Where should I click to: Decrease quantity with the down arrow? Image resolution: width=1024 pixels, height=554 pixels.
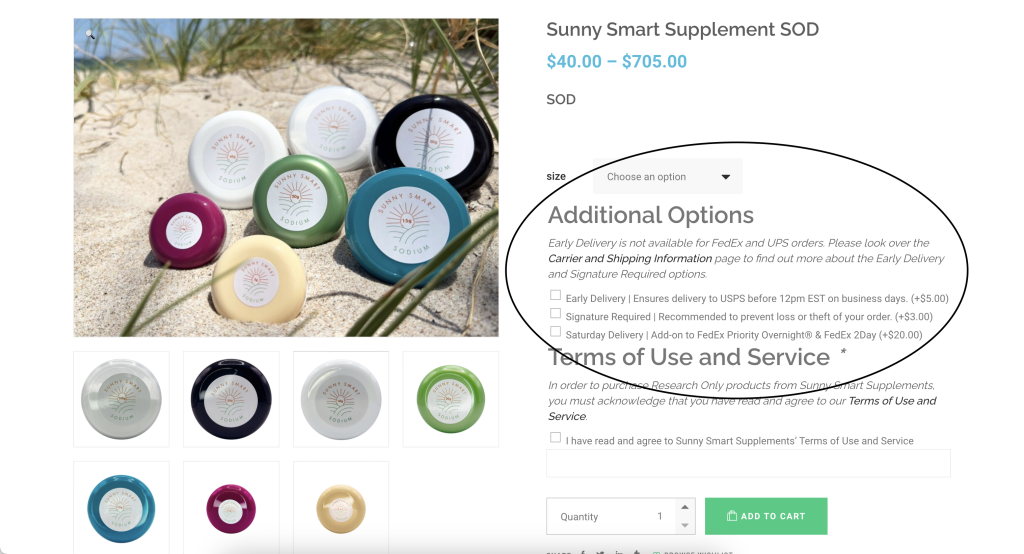click(684, 525)
